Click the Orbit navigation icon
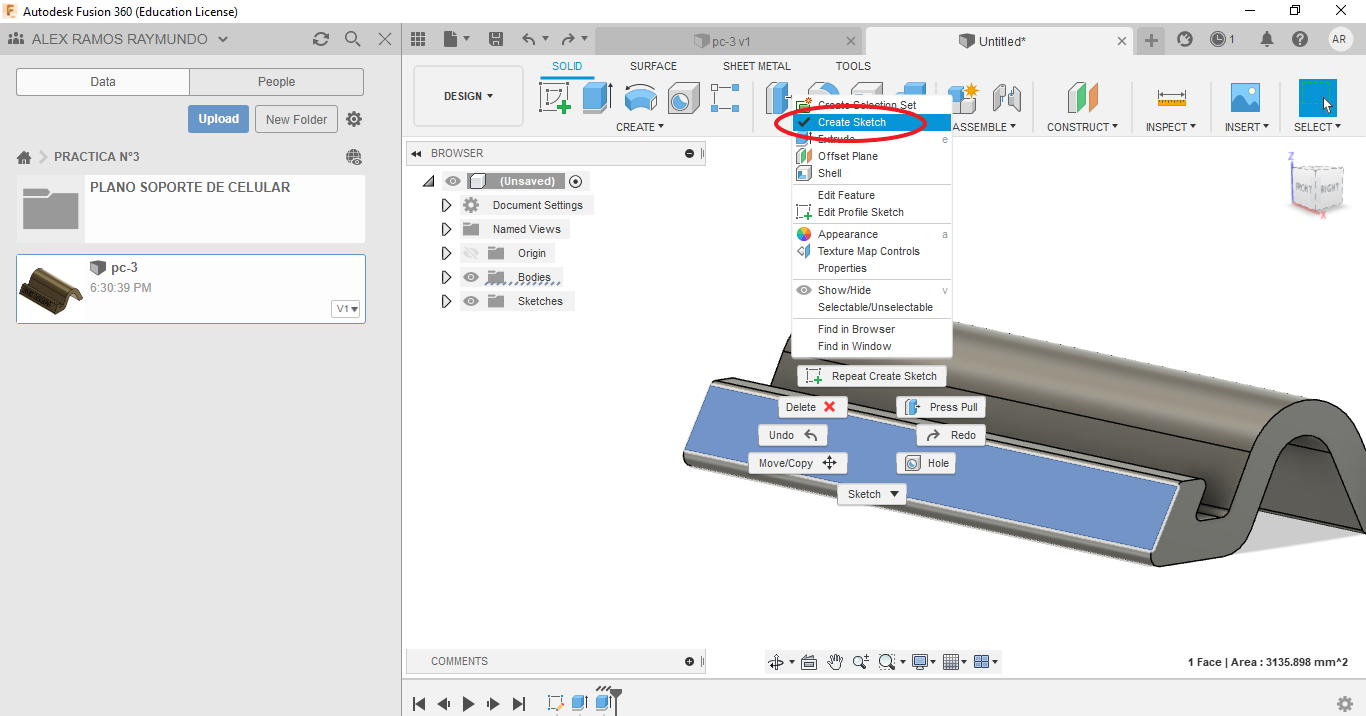The height and width of the screenshot is (716, 1366). (775, 662)
